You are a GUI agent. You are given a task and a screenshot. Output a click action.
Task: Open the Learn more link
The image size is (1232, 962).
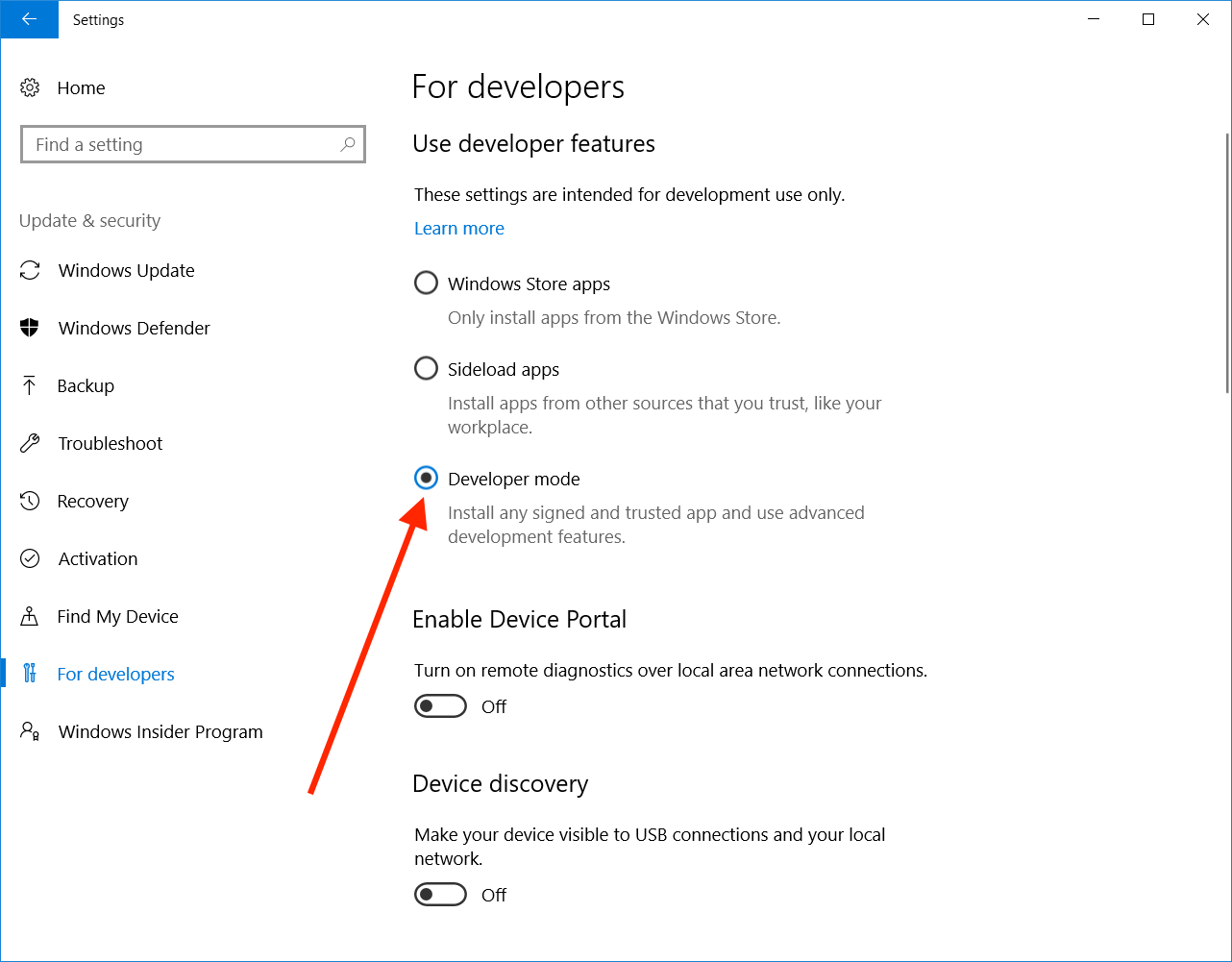click(458, 228)
